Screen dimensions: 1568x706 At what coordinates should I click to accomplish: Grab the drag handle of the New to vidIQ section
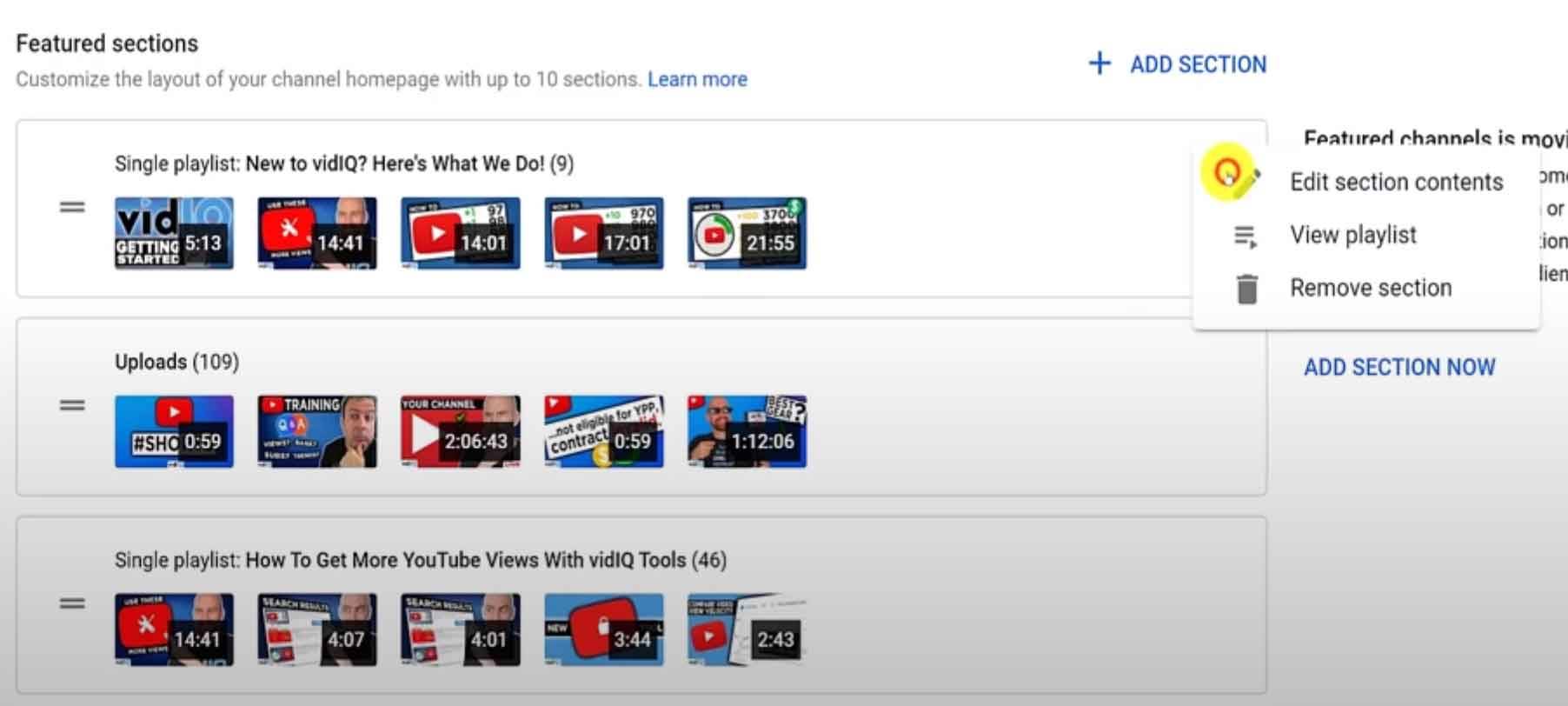click(72, 207)
